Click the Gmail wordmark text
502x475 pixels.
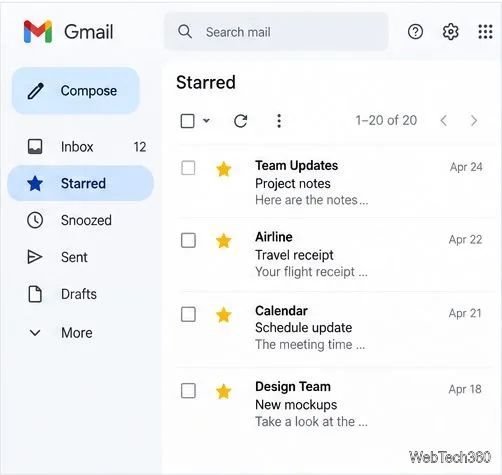[x=88, y=32]
